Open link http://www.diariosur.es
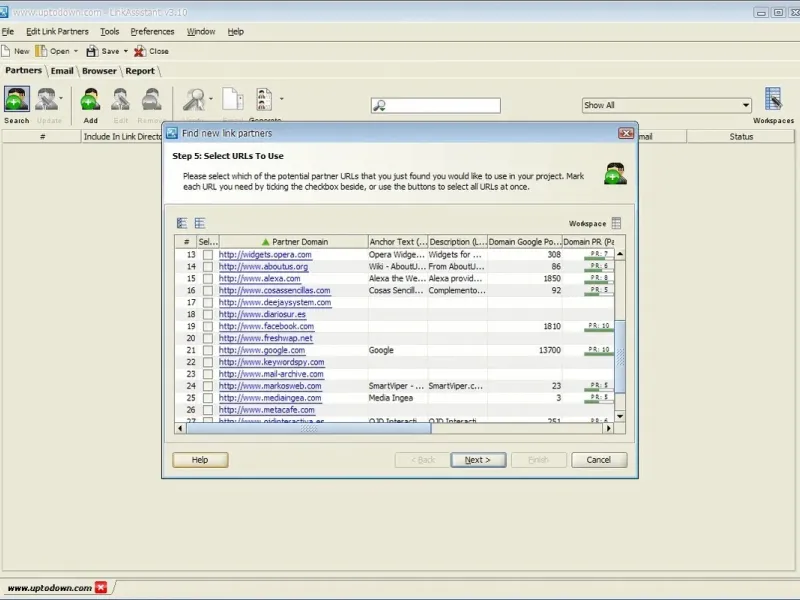This screenshot has height=600, width=800. (262, 314)
